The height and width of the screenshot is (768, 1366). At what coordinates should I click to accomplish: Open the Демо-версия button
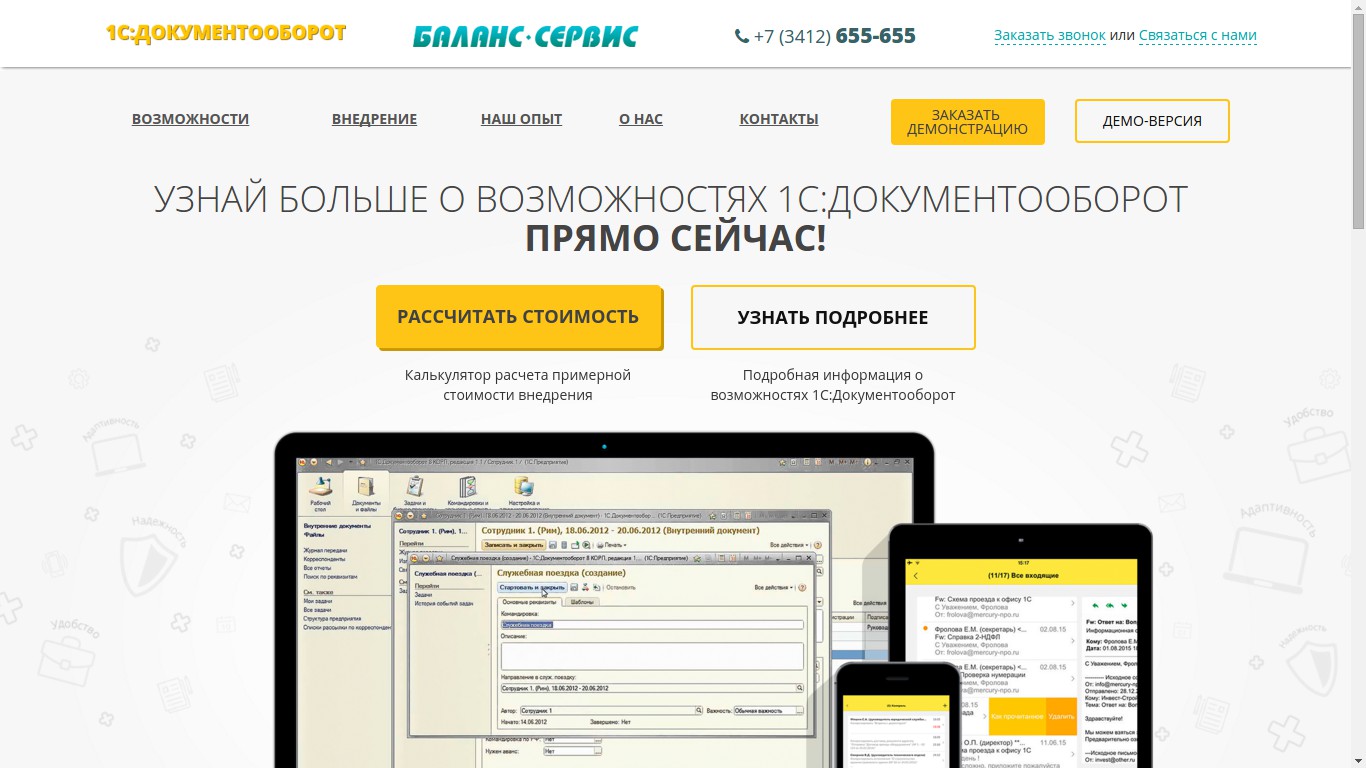(1152, 121)
